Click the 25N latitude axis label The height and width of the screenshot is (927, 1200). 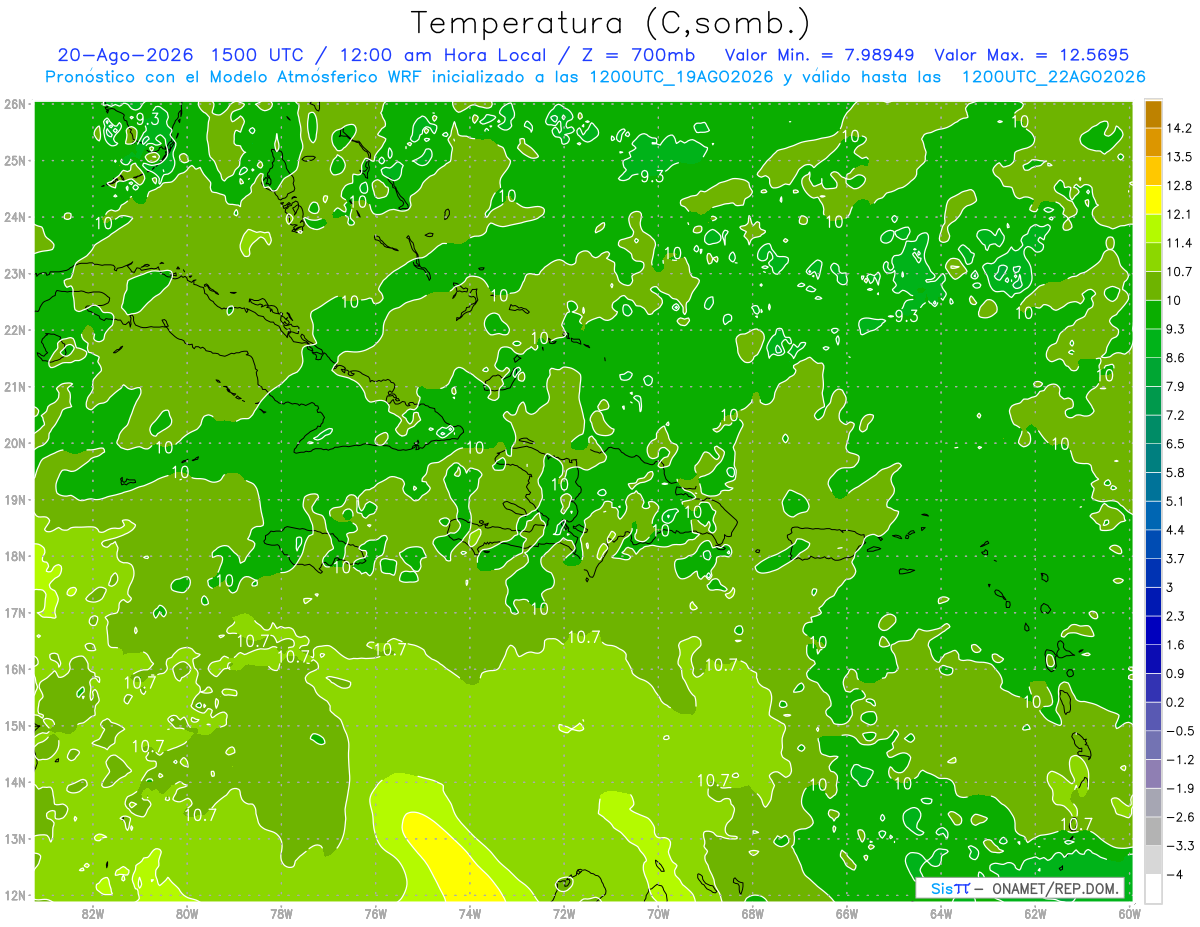[15, 160]
